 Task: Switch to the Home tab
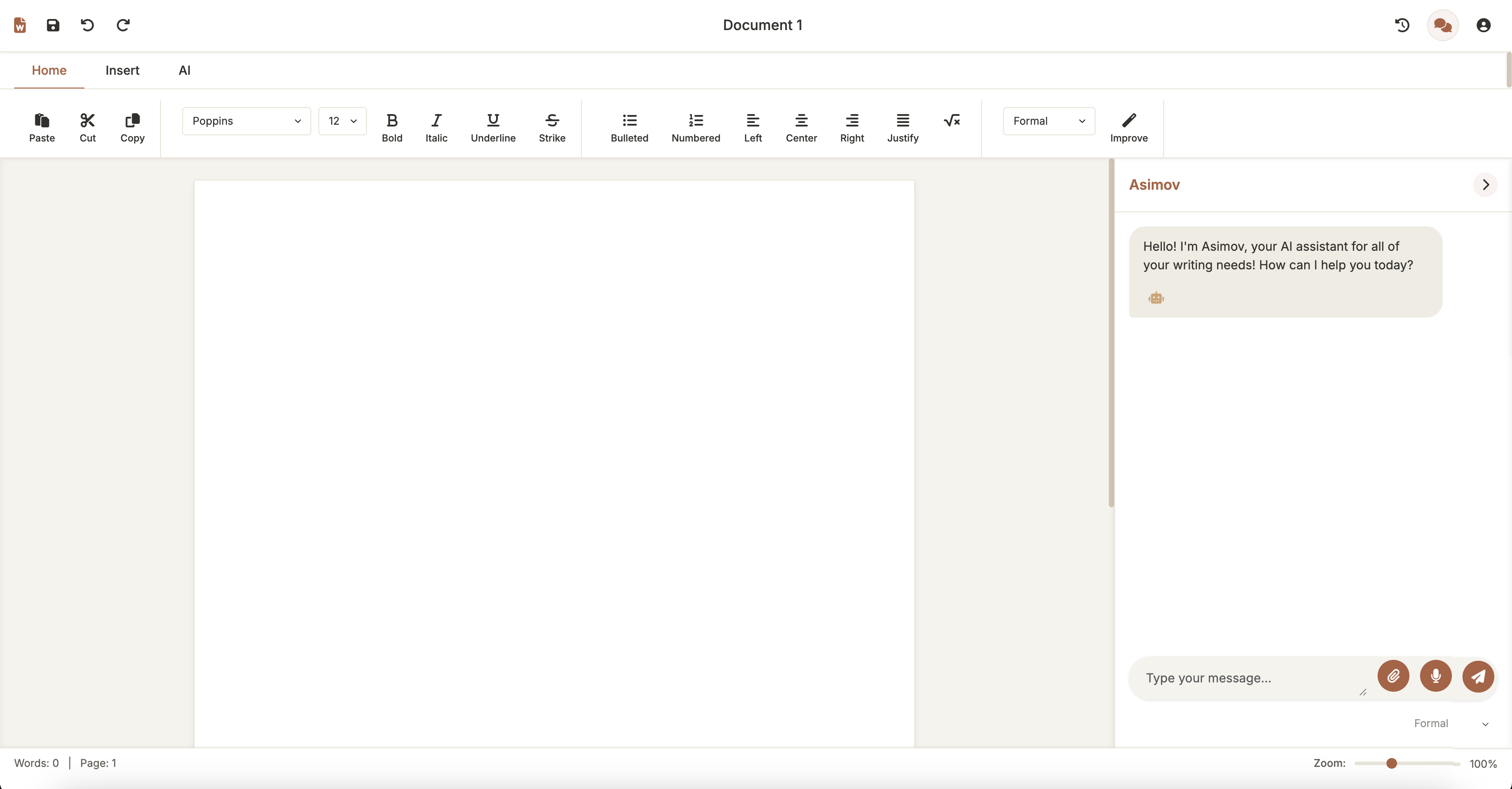(x=49, y=70)
